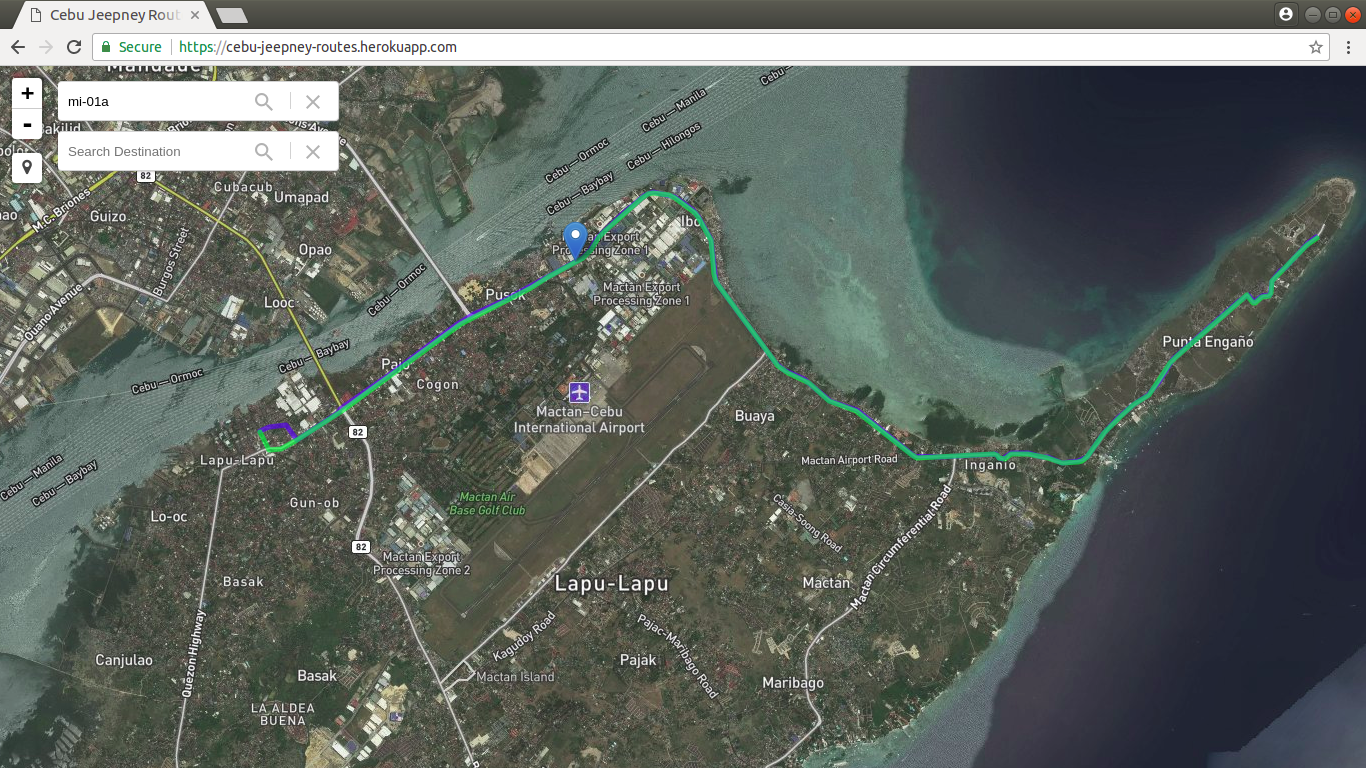Viewport: 1366px width, 768px height.
Task: Bookmark this page with the star icon
Action: pyautogui.click(x=1316, y=47)
